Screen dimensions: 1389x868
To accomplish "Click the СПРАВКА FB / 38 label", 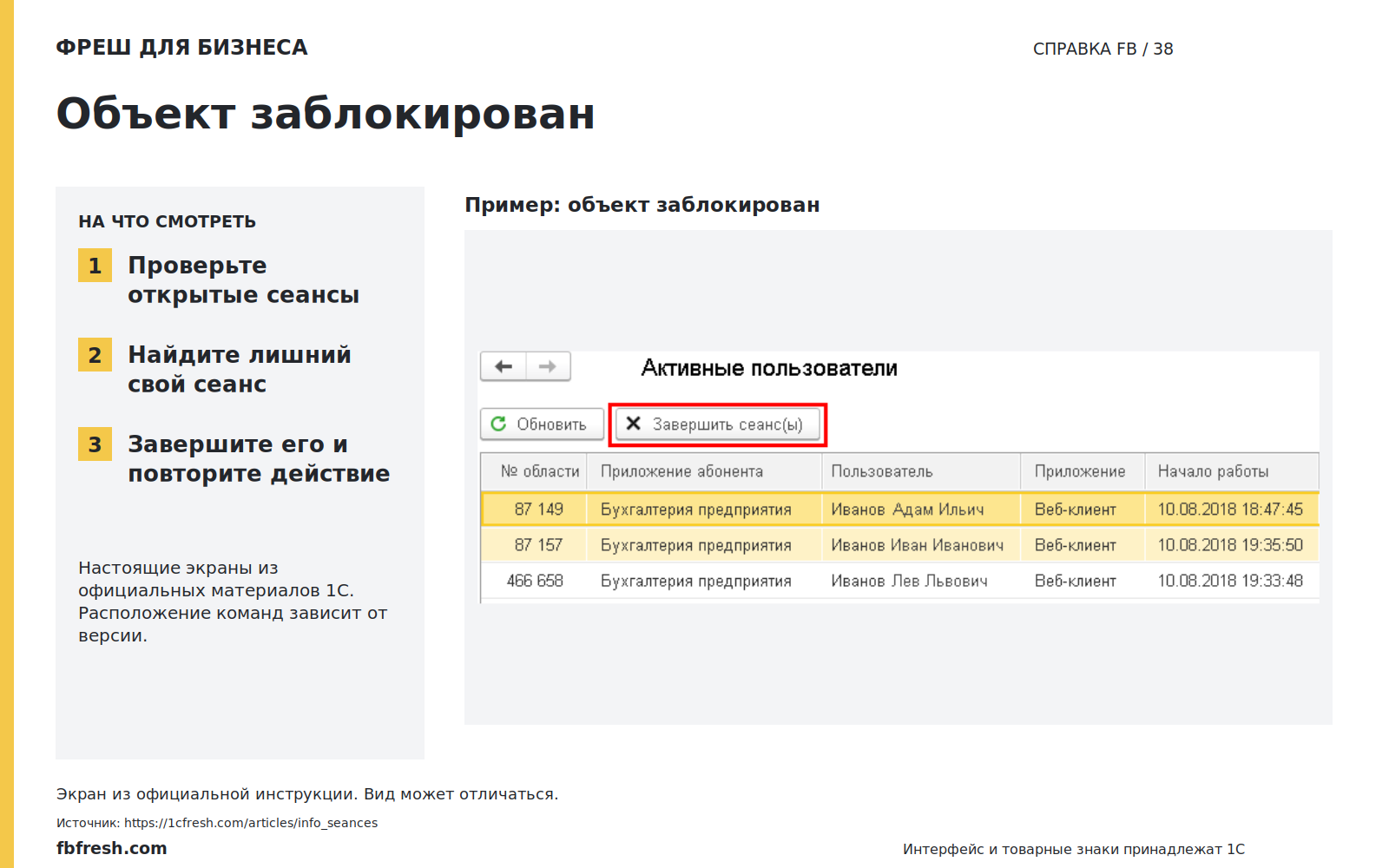I will pyautogui.click(x=1103, y=49).
